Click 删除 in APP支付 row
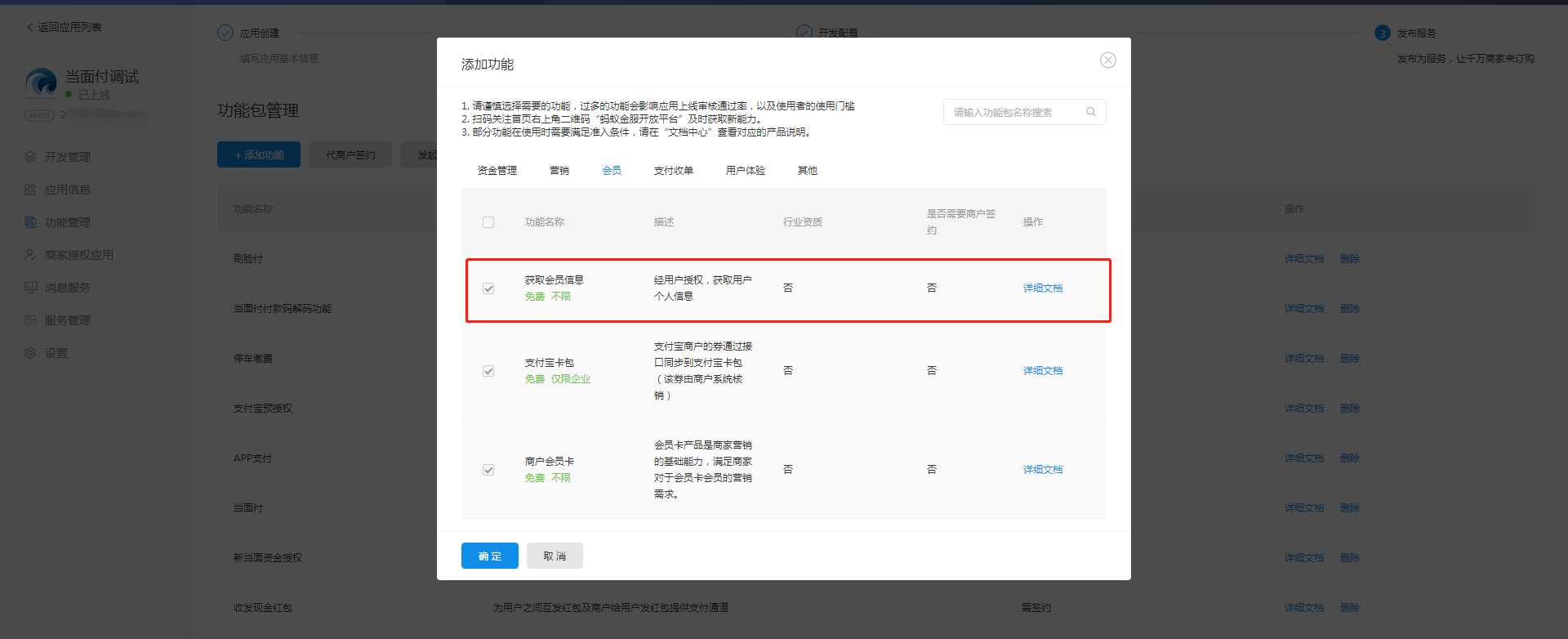The height and width of the screenshot is (639, 1568). [1350, 458]
